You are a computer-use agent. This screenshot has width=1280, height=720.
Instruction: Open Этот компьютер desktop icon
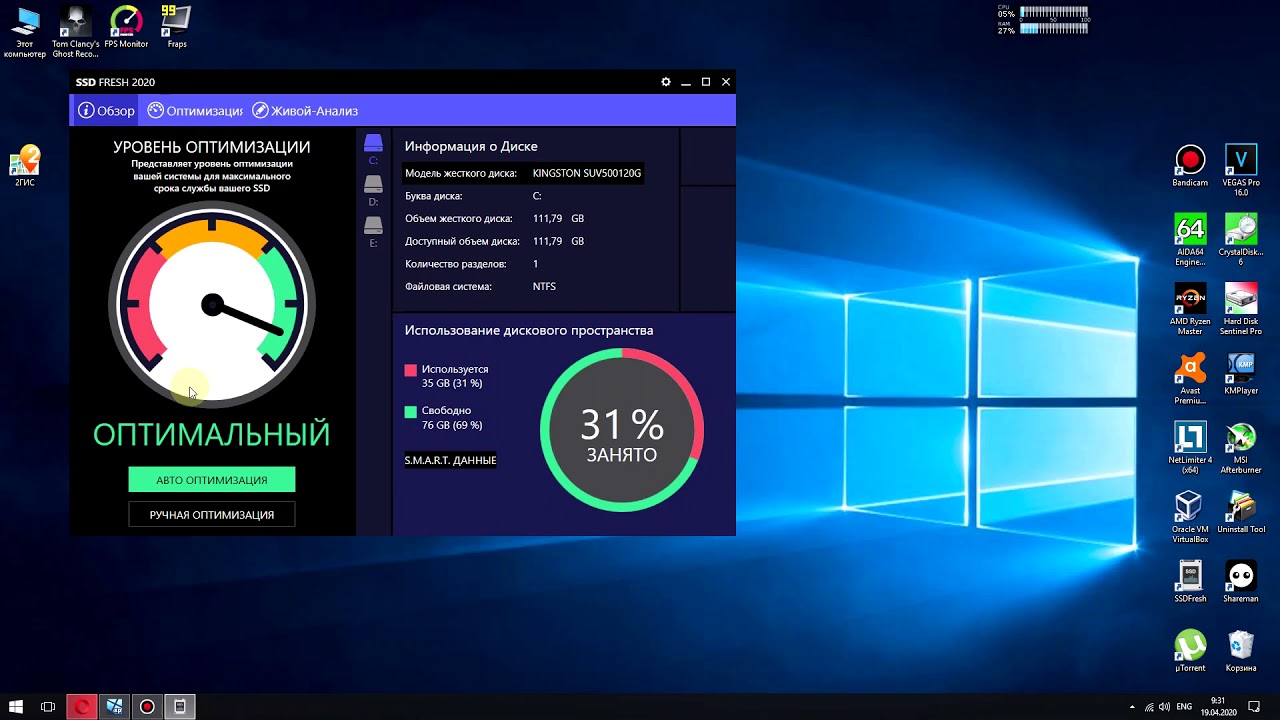click(x=25, y=32)
